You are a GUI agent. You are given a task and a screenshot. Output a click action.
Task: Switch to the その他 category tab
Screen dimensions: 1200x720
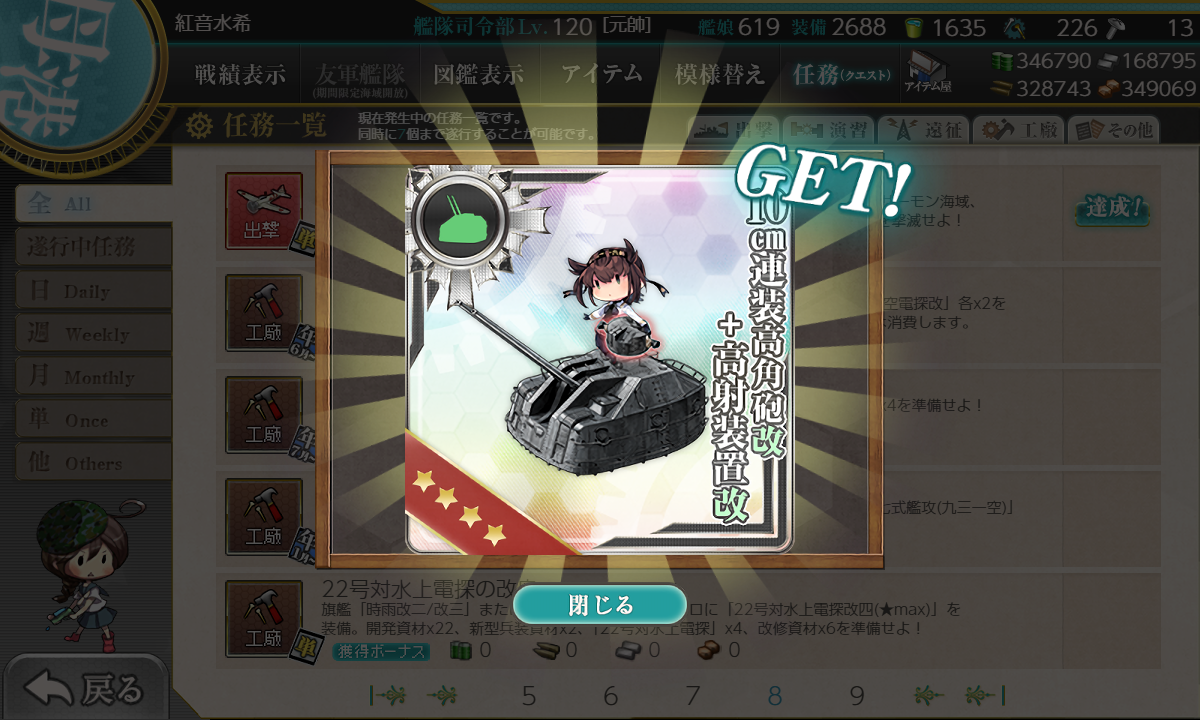[x=1113, y=129]
